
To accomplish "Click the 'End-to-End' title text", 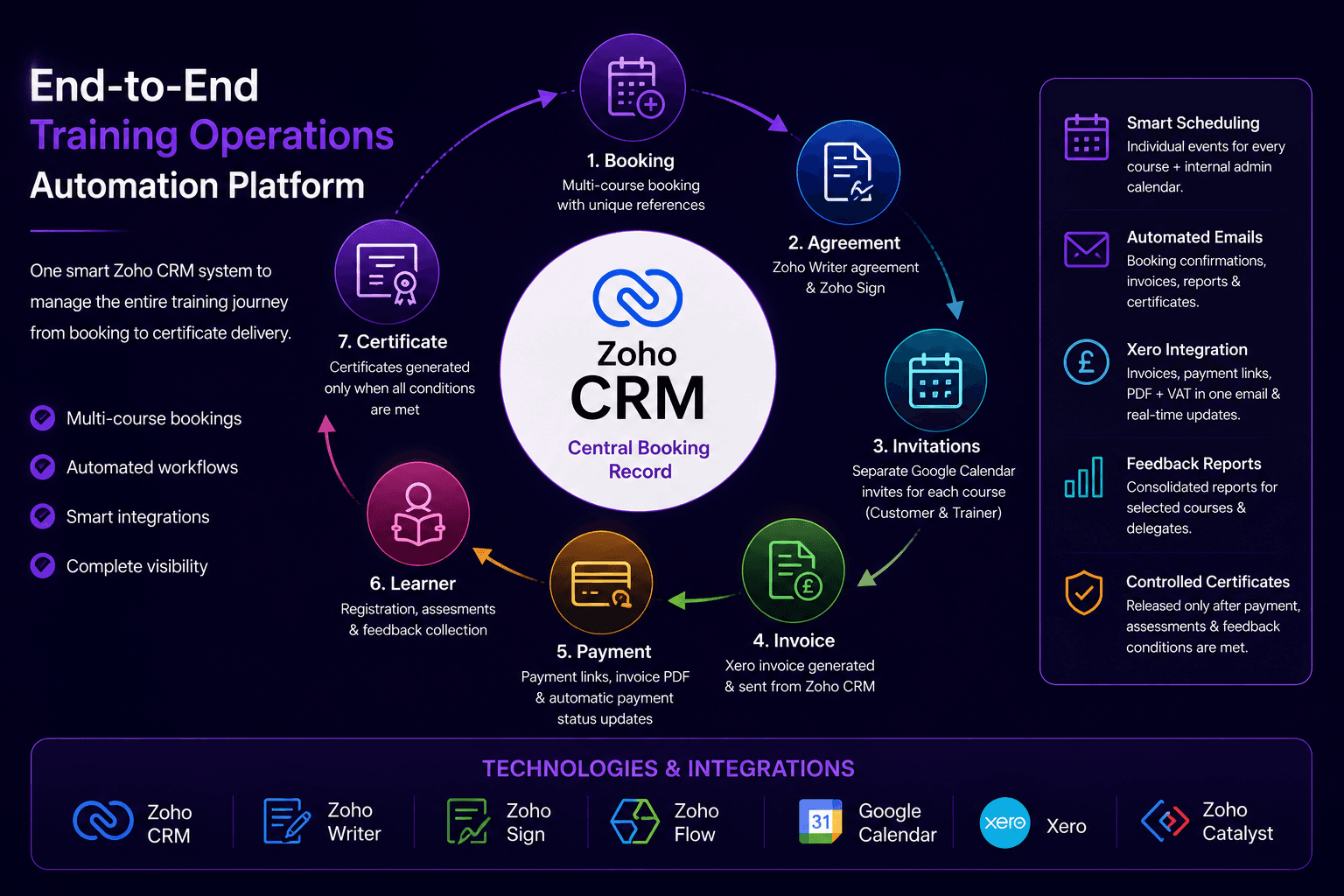I will coord(144,86).
